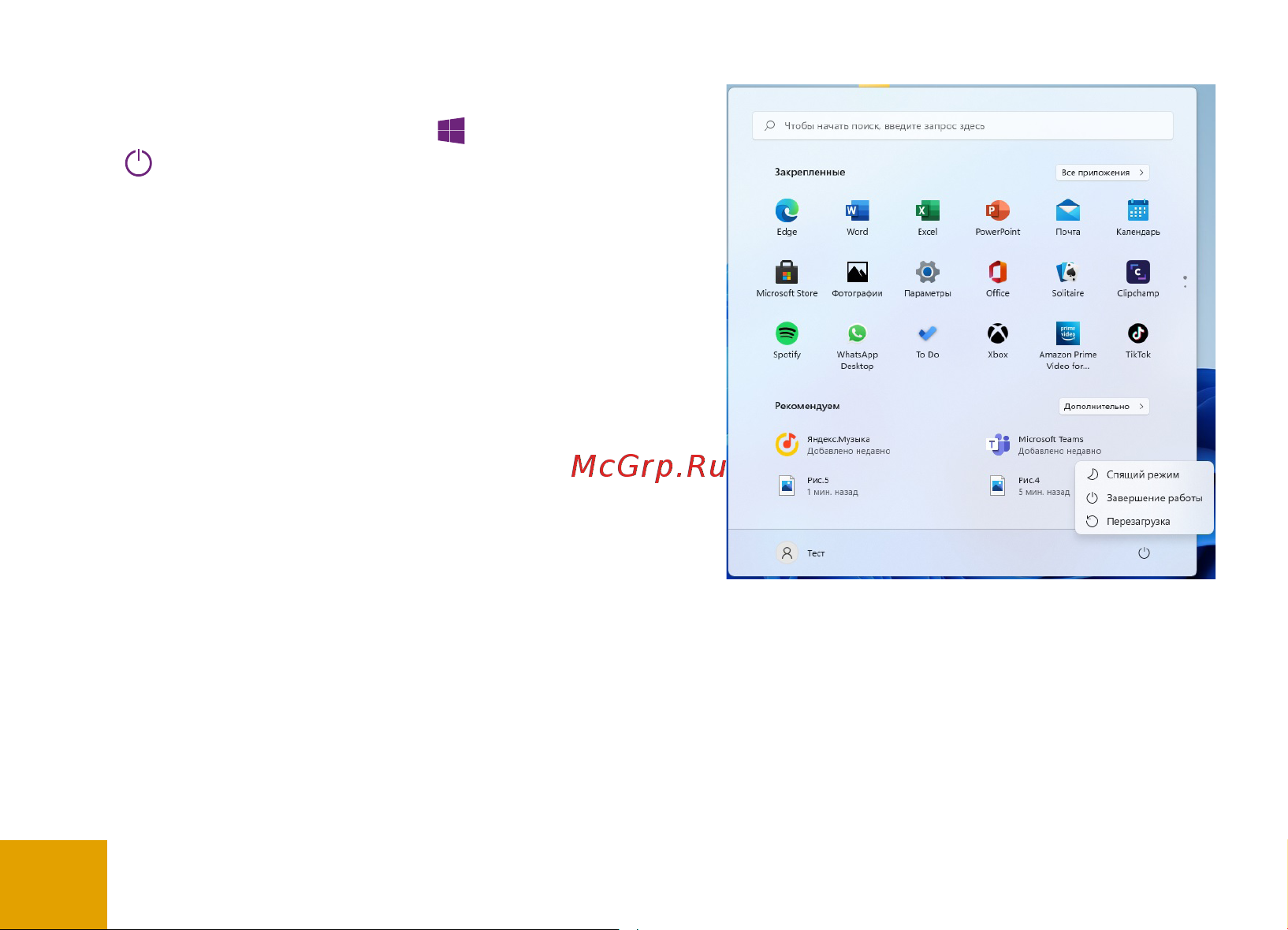Image resolution: width=1288 pixels, height=930 pixels.
Task: Open the Тест user account button
Action: click(x=801, y=553)
